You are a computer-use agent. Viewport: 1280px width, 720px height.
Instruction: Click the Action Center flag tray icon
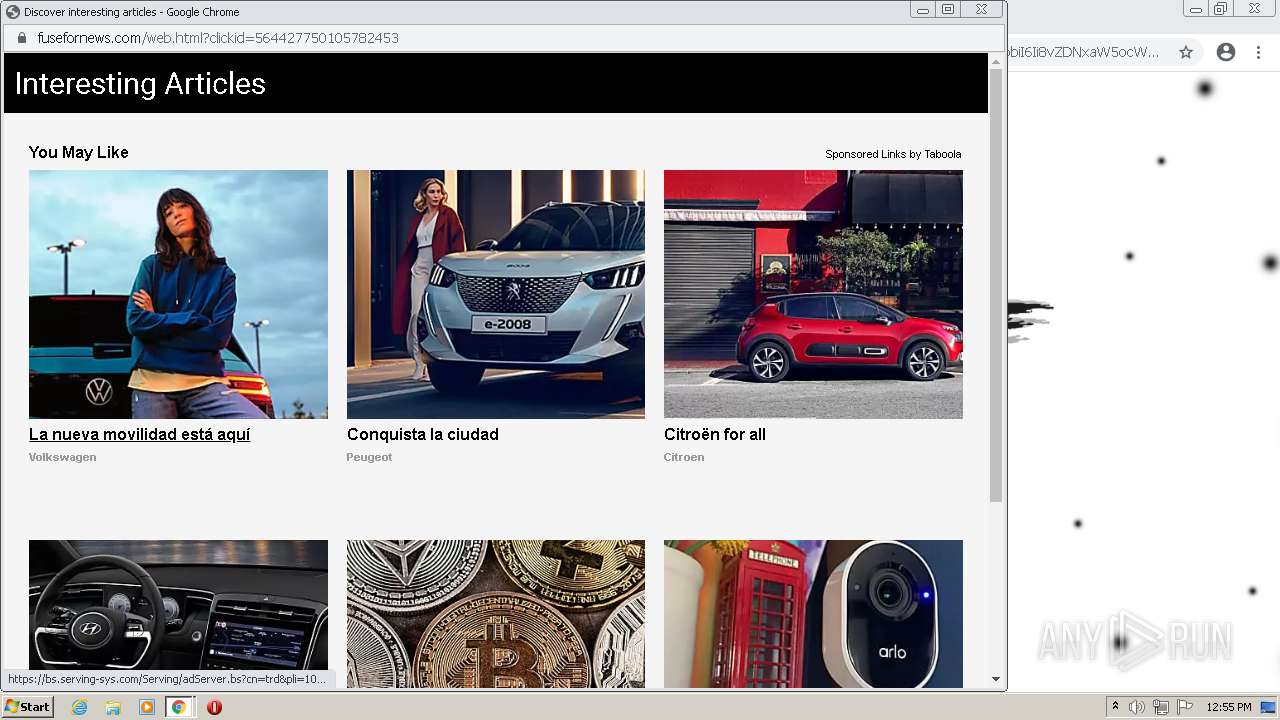1185,707
